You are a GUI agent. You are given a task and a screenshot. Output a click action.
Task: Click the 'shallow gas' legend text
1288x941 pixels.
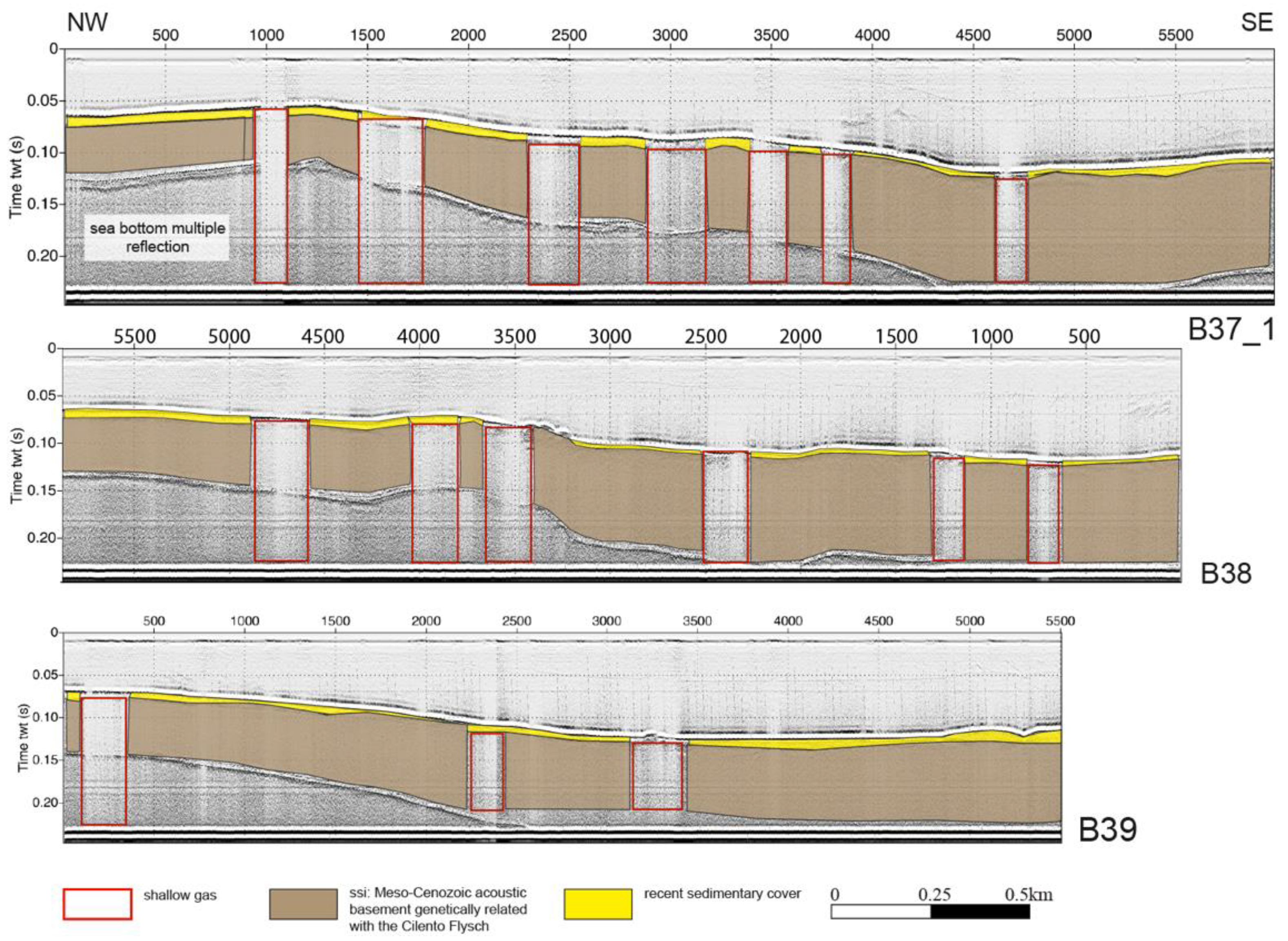[x=180, y=895]
